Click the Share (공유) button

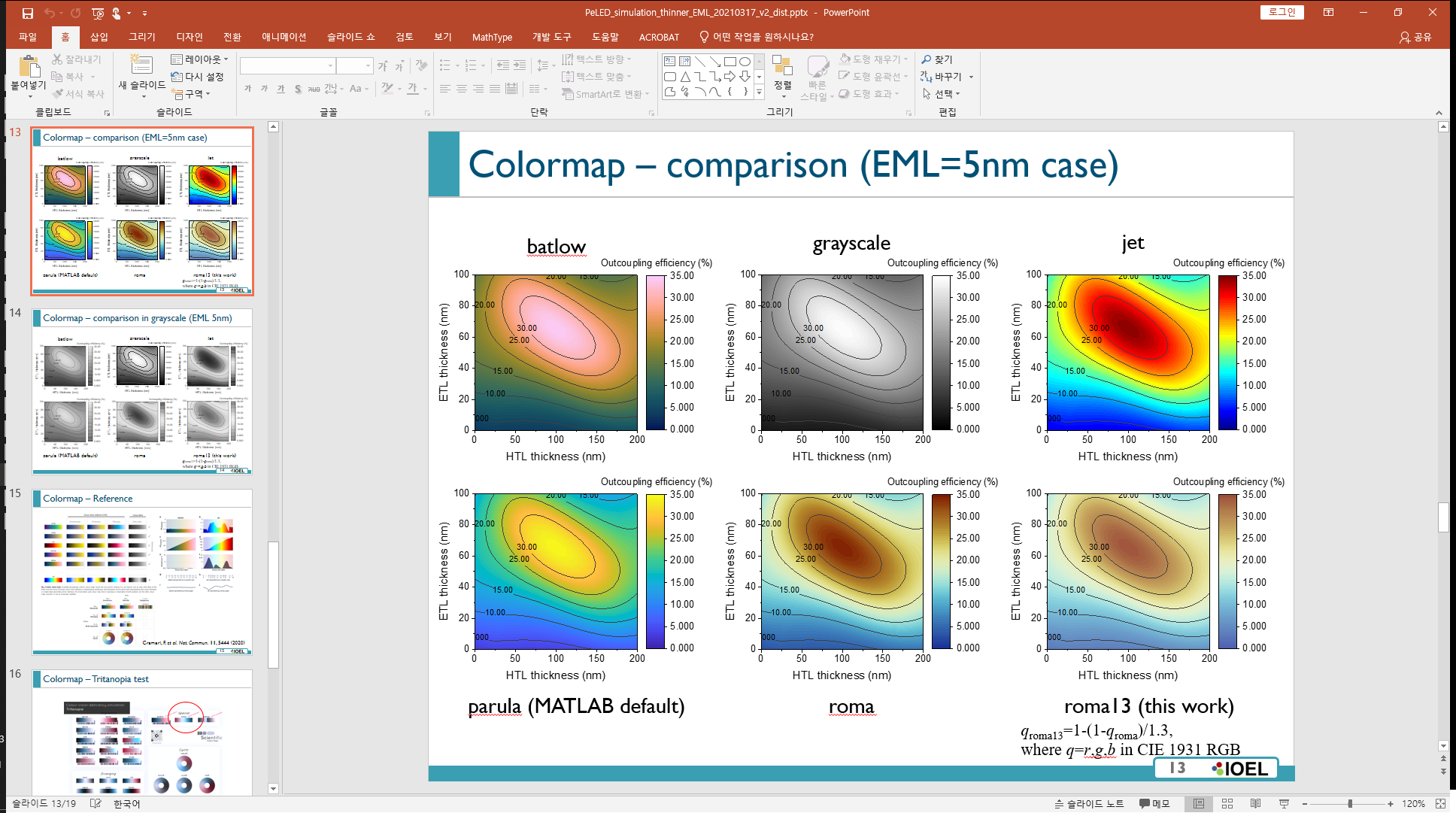point(1415,37)
